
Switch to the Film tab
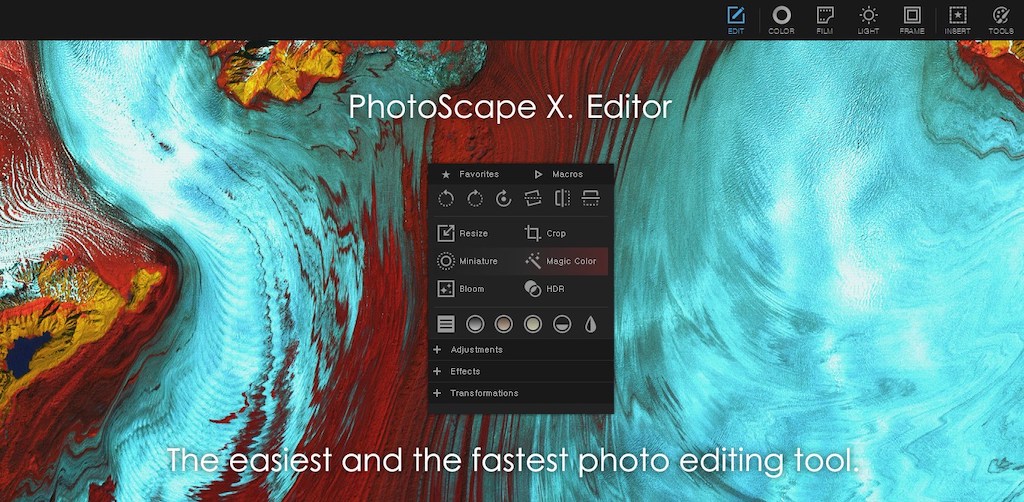coord(825,19)
